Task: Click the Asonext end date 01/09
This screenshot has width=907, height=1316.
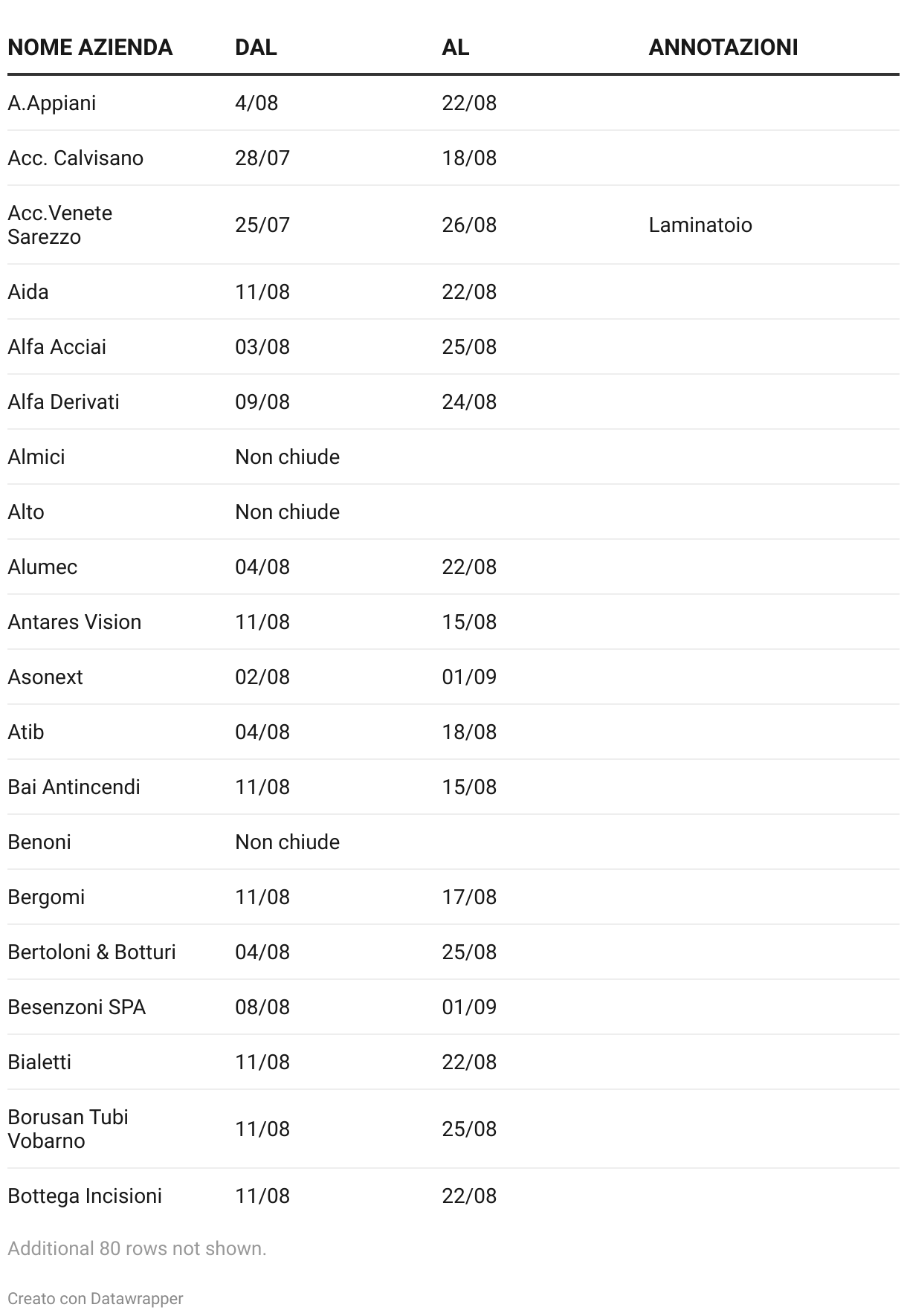Action: point(468,677)
